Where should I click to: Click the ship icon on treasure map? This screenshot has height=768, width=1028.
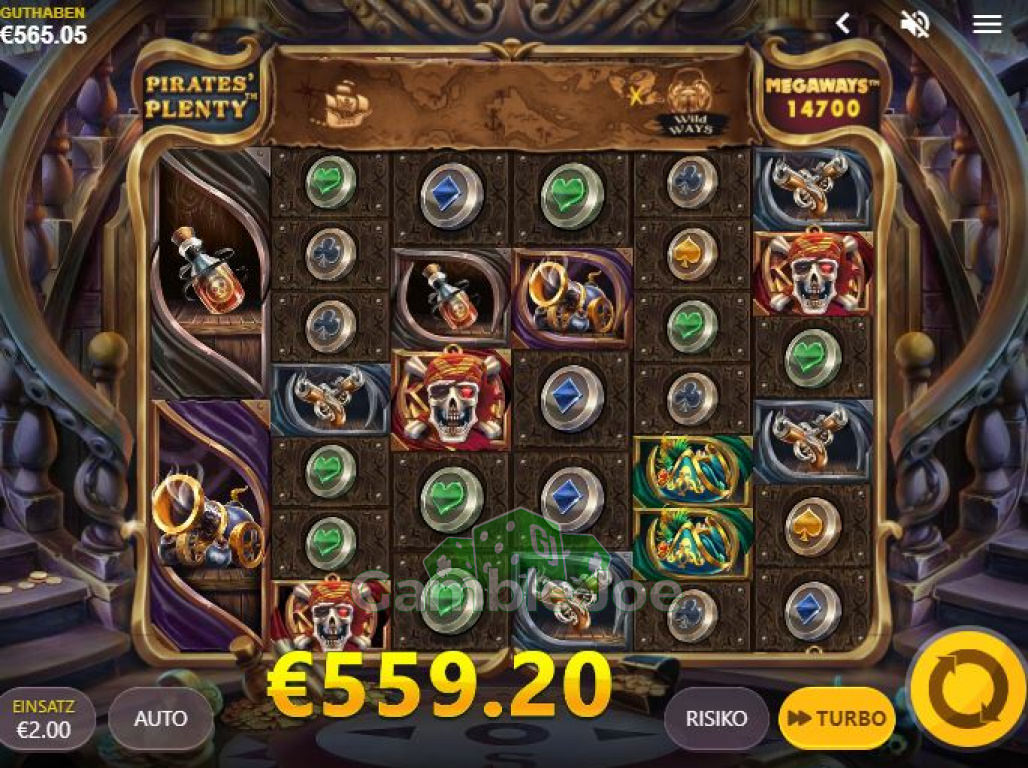pyautogui.click(x=345, y=103)
